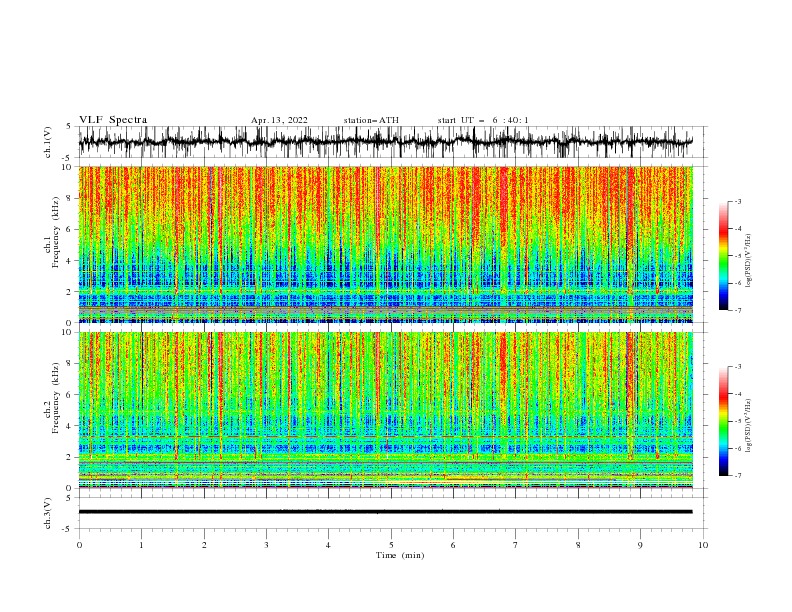Click the "ch.1(V)" waveform axis label
Screen dimensions: 792x612
(48, 142)
